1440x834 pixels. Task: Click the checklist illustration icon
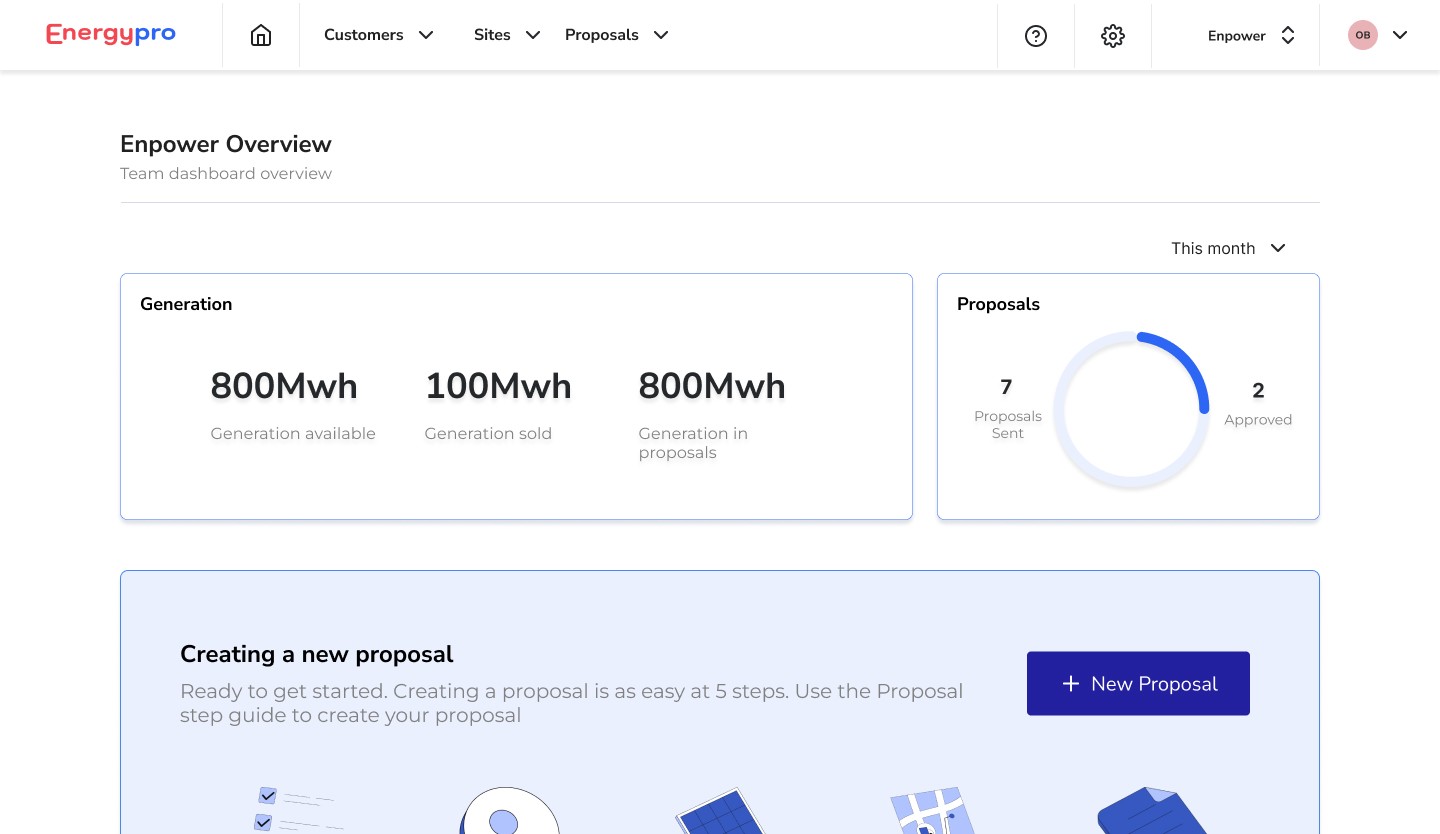tap(300, 809)
